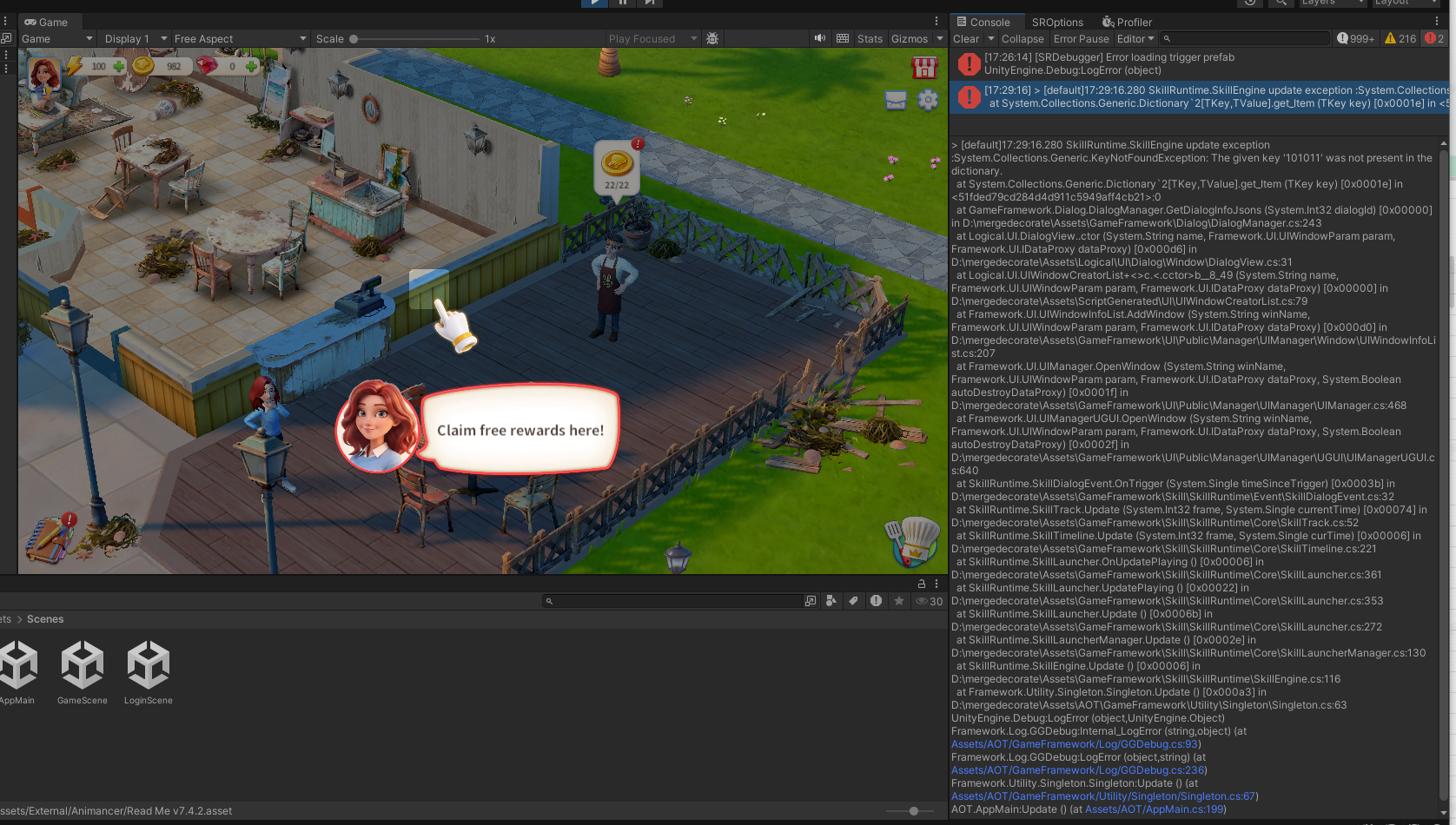The image size is (1456, 825).
Task: Switch to the Profiler tab
Action: (x=1127, y=23)
